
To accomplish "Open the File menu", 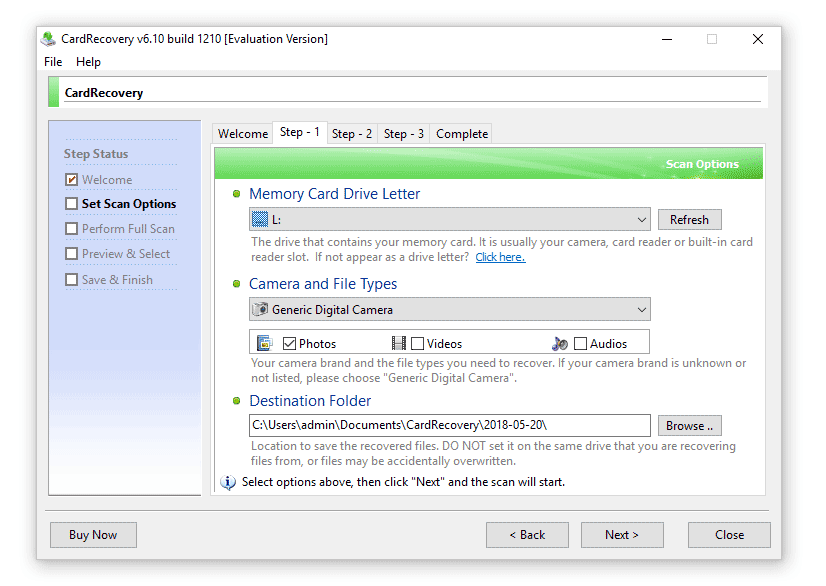I will (53, 62).
